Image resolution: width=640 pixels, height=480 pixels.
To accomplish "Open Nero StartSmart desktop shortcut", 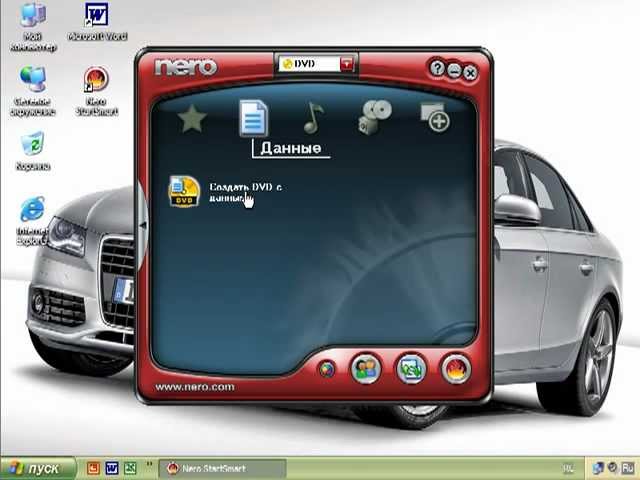I will (97, 91).
